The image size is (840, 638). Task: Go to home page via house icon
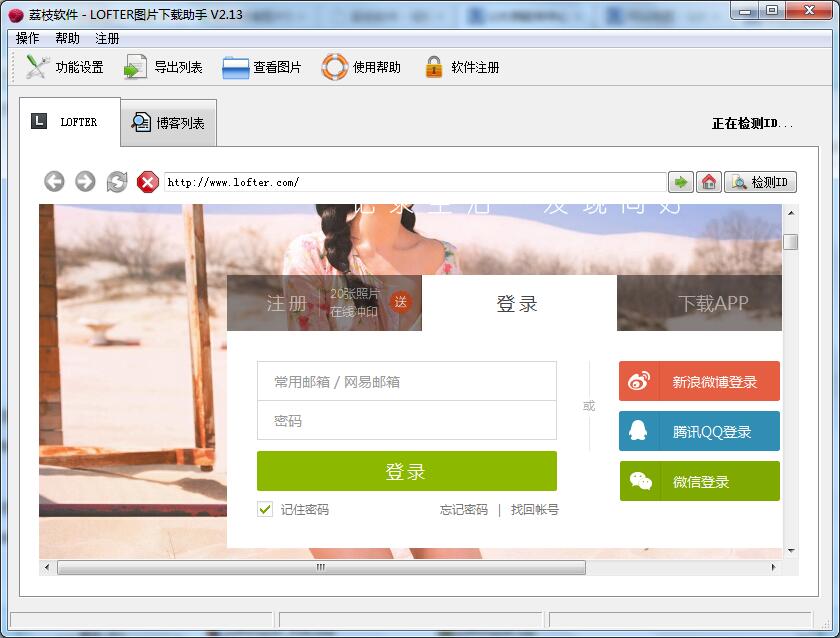point(709,182)
